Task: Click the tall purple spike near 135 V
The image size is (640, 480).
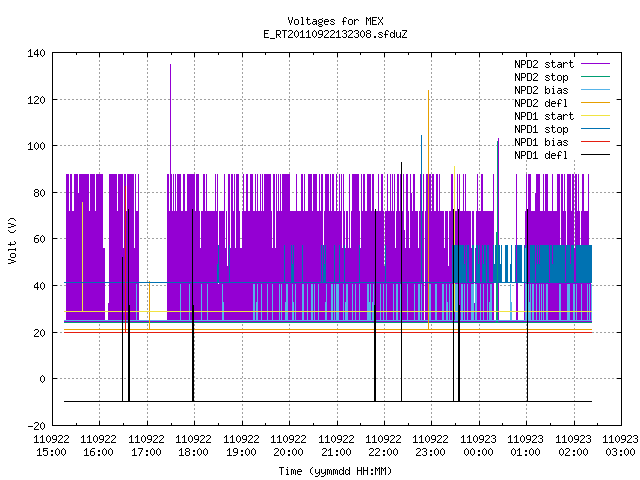Action: coord(171,118)
